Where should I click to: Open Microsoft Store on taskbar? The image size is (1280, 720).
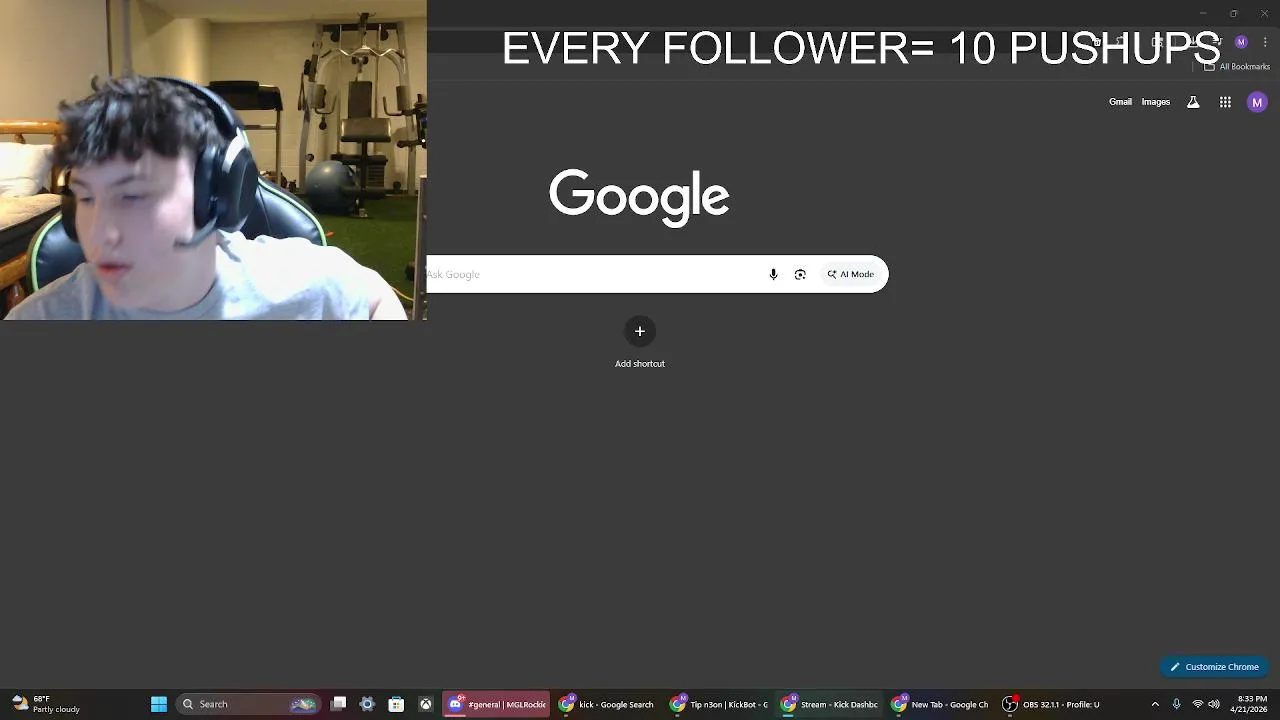[x=396, y=704]
